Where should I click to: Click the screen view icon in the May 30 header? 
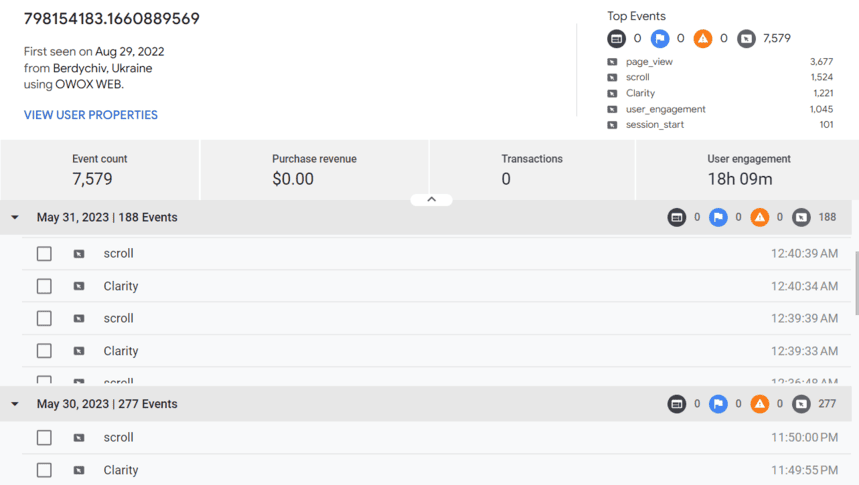(x=677, y=404)
